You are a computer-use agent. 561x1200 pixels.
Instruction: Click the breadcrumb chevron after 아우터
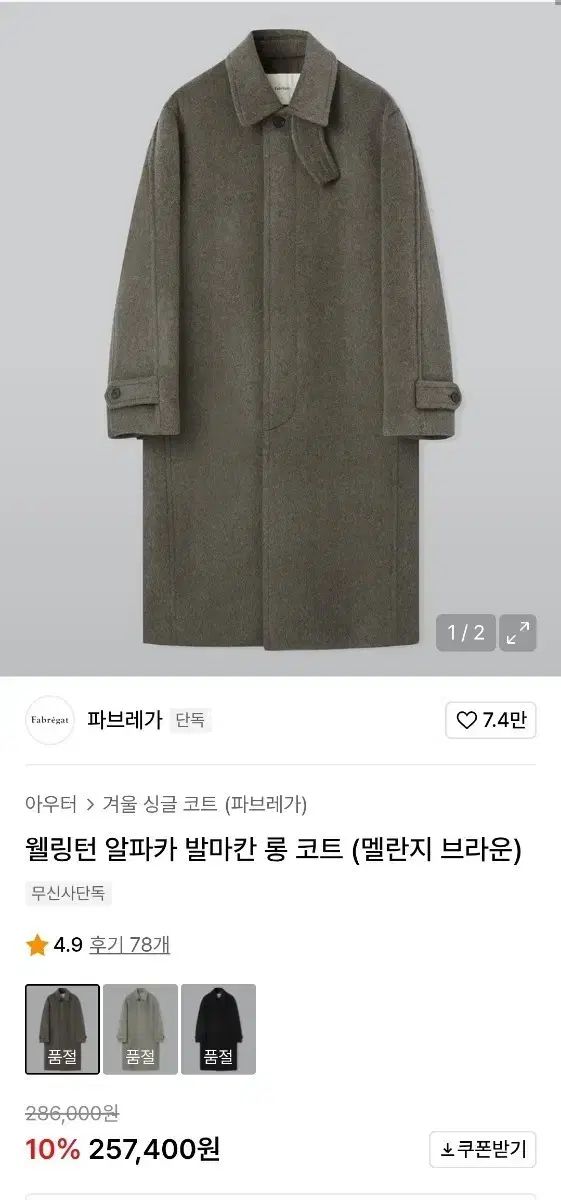[x=91, y=804]
